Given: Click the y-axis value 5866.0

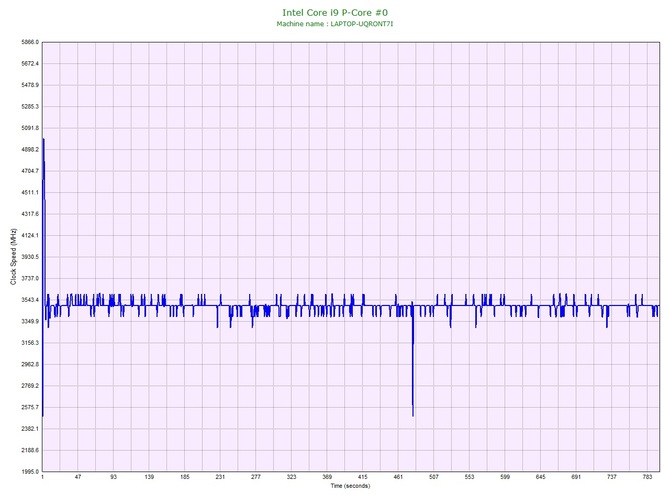Looking at the screenshot, I should click(30, 42).
